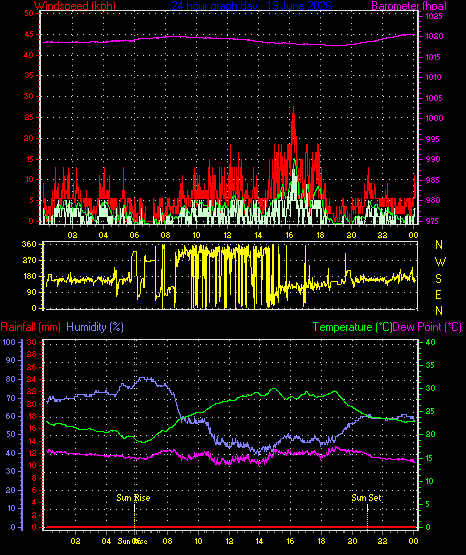Select the '1005' barometer axis value
466x555 pixels.
click(x=434, y=98)
